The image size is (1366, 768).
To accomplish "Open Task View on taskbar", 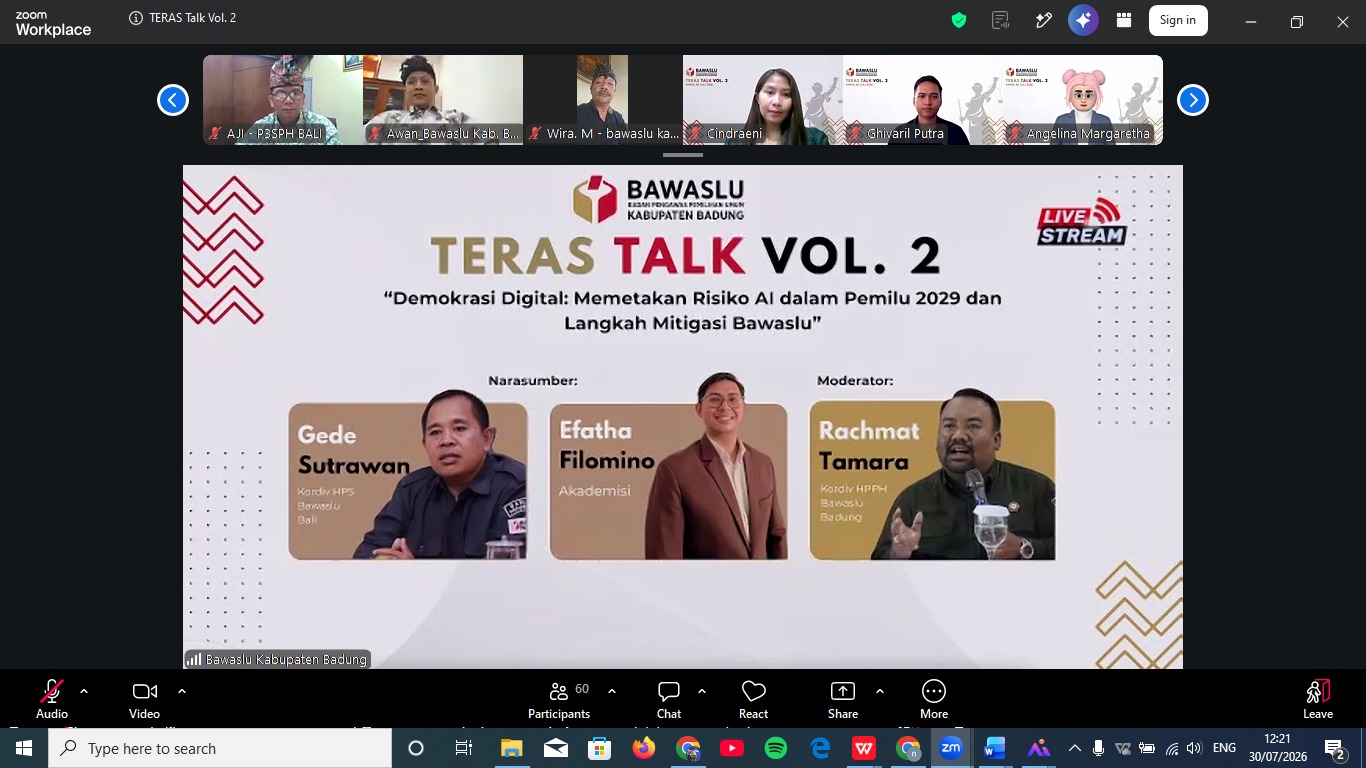I will [x=464, y=748].
